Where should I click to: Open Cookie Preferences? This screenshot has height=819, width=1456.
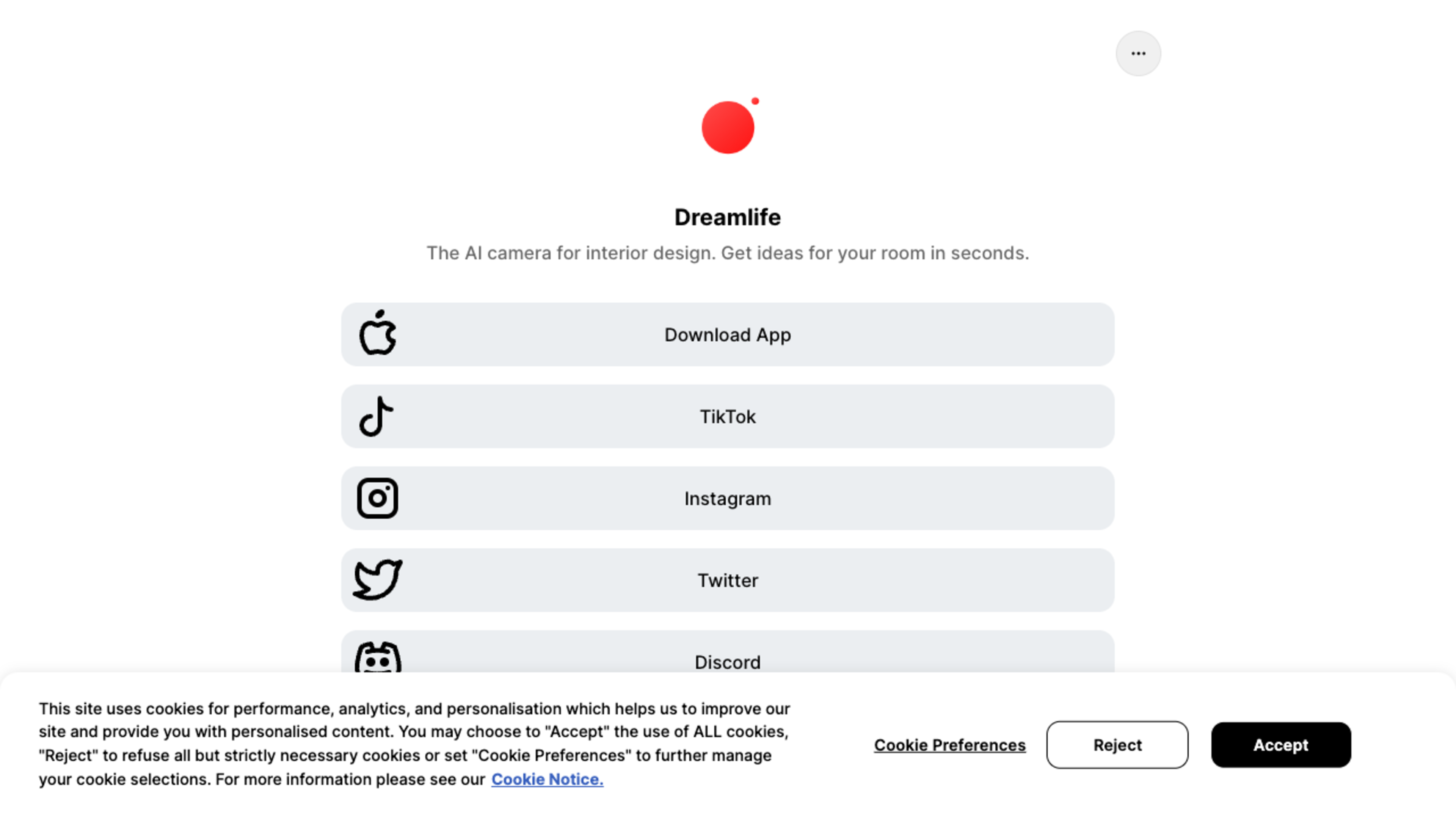coord(949,745)
